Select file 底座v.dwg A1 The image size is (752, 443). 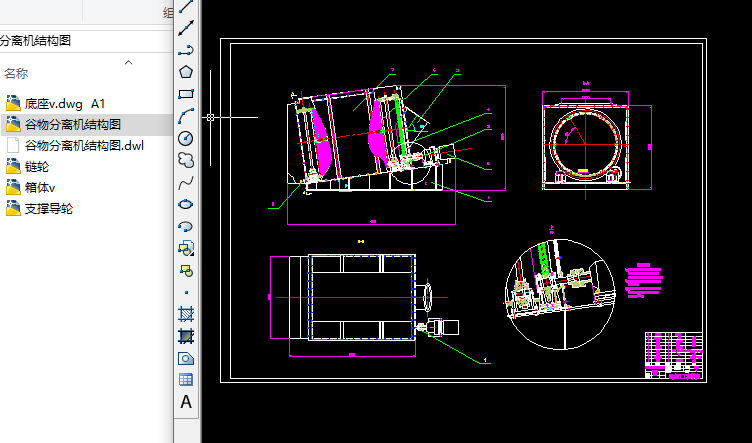click(65, 104)
